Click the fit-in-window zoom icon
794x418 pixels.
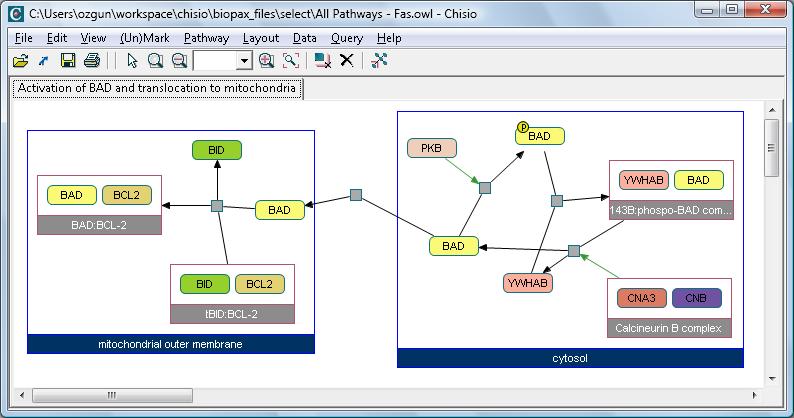pos(290,61)
